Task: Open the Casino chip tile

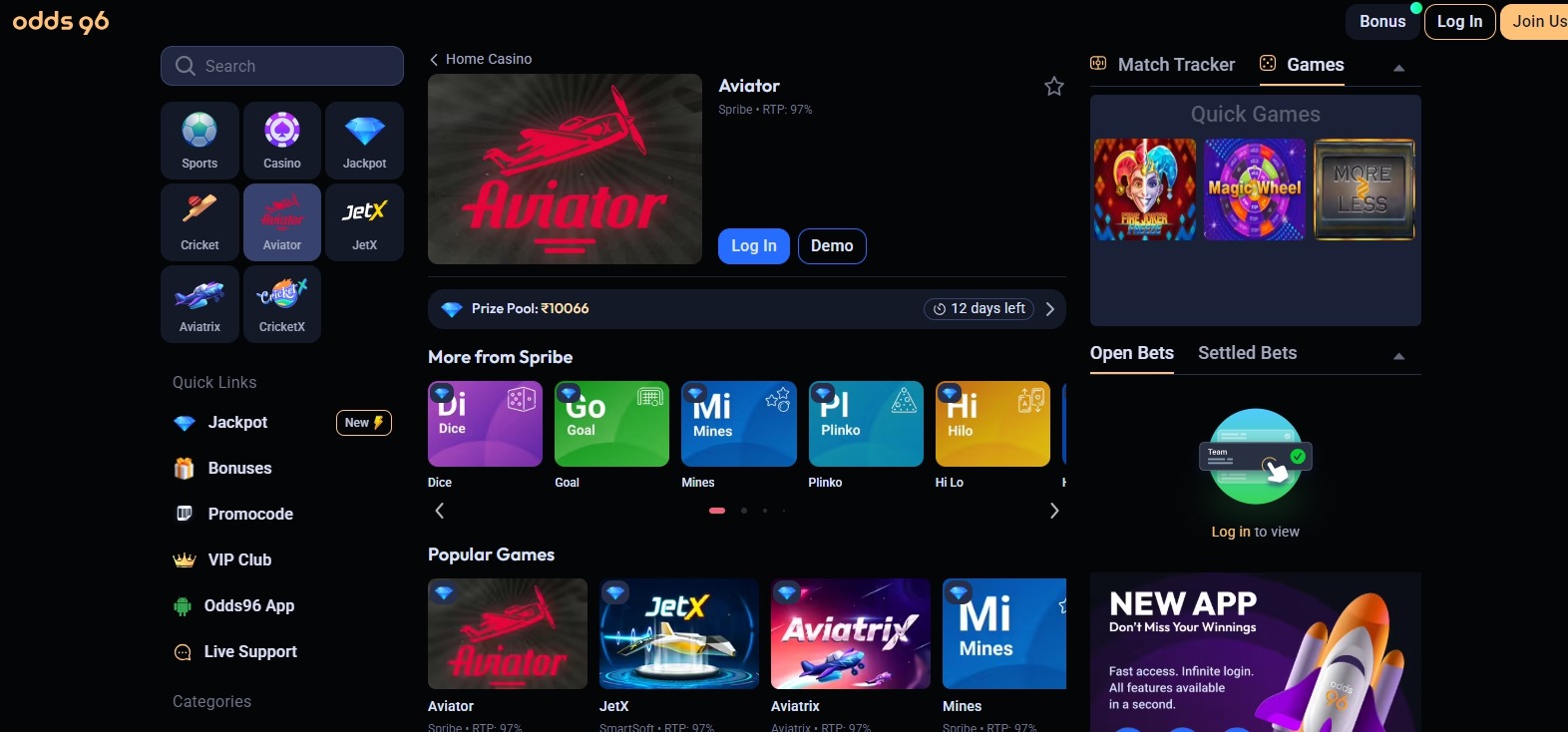Action: 282,140
